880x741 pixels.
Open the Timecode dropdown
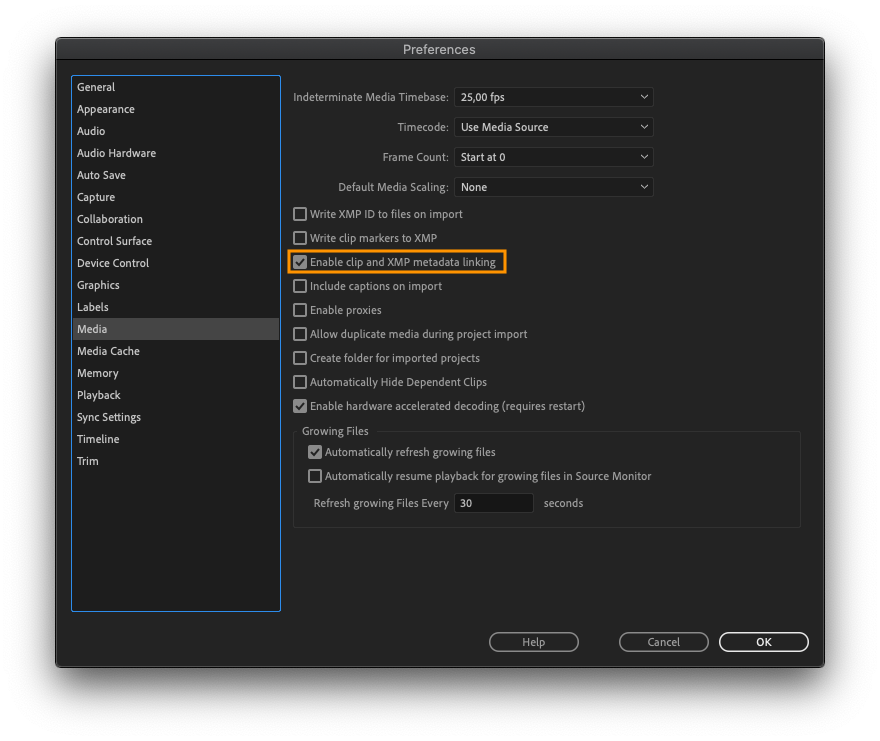click(x=553, y=127)
